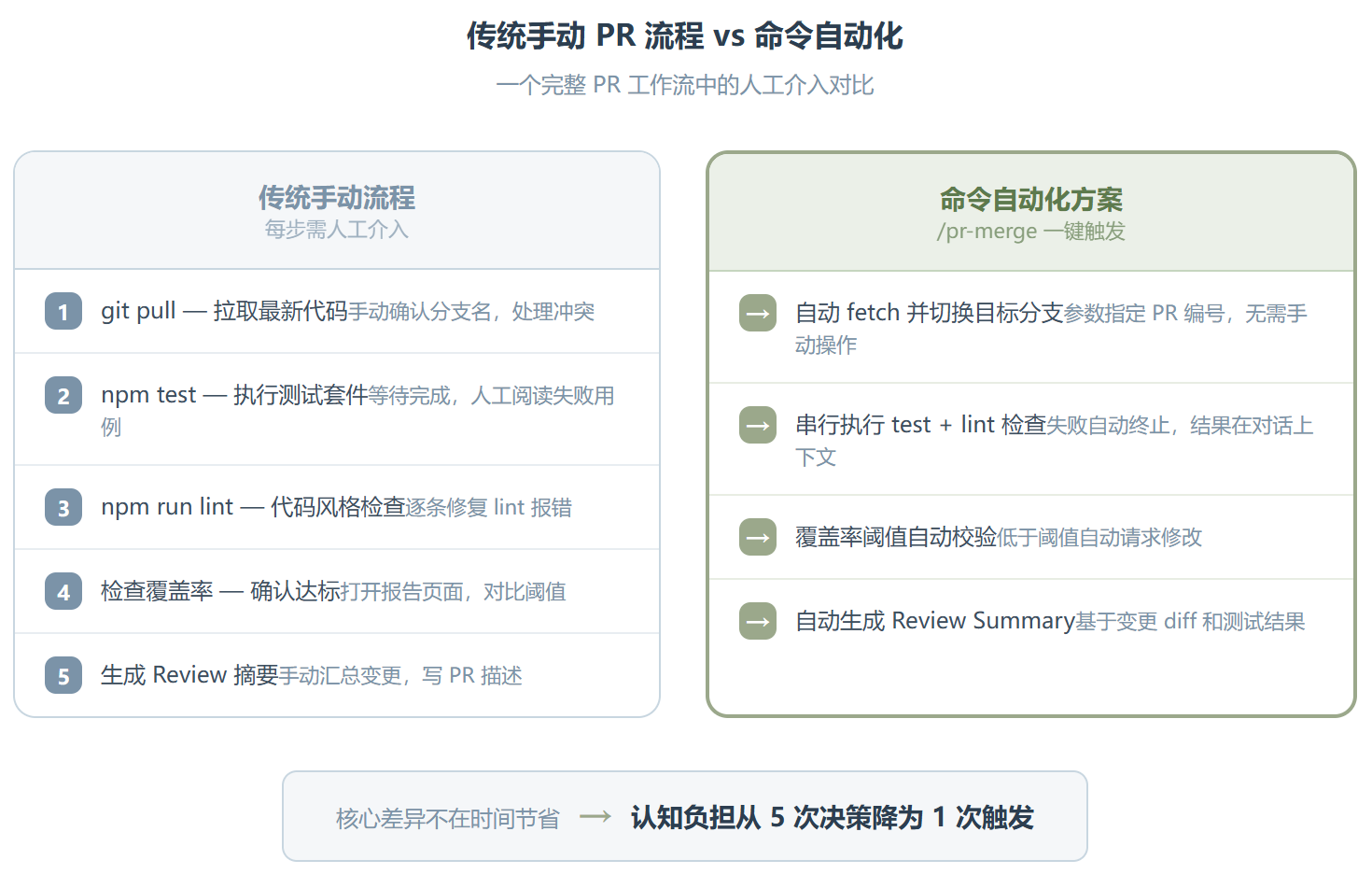The width and height of the screenshot is (1372, 874).
Task: Click arrow icon beside 串行执行 test + lint 检查
Action: pos(758,426)
